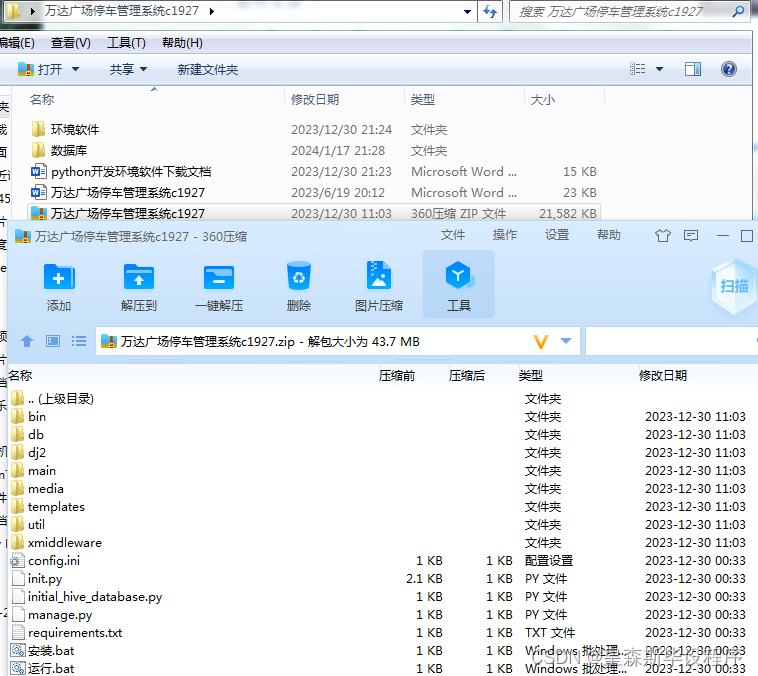Select the 安装.bat file icon
The height and width of the screenshot is (676, 758).
tap(18, 650)
